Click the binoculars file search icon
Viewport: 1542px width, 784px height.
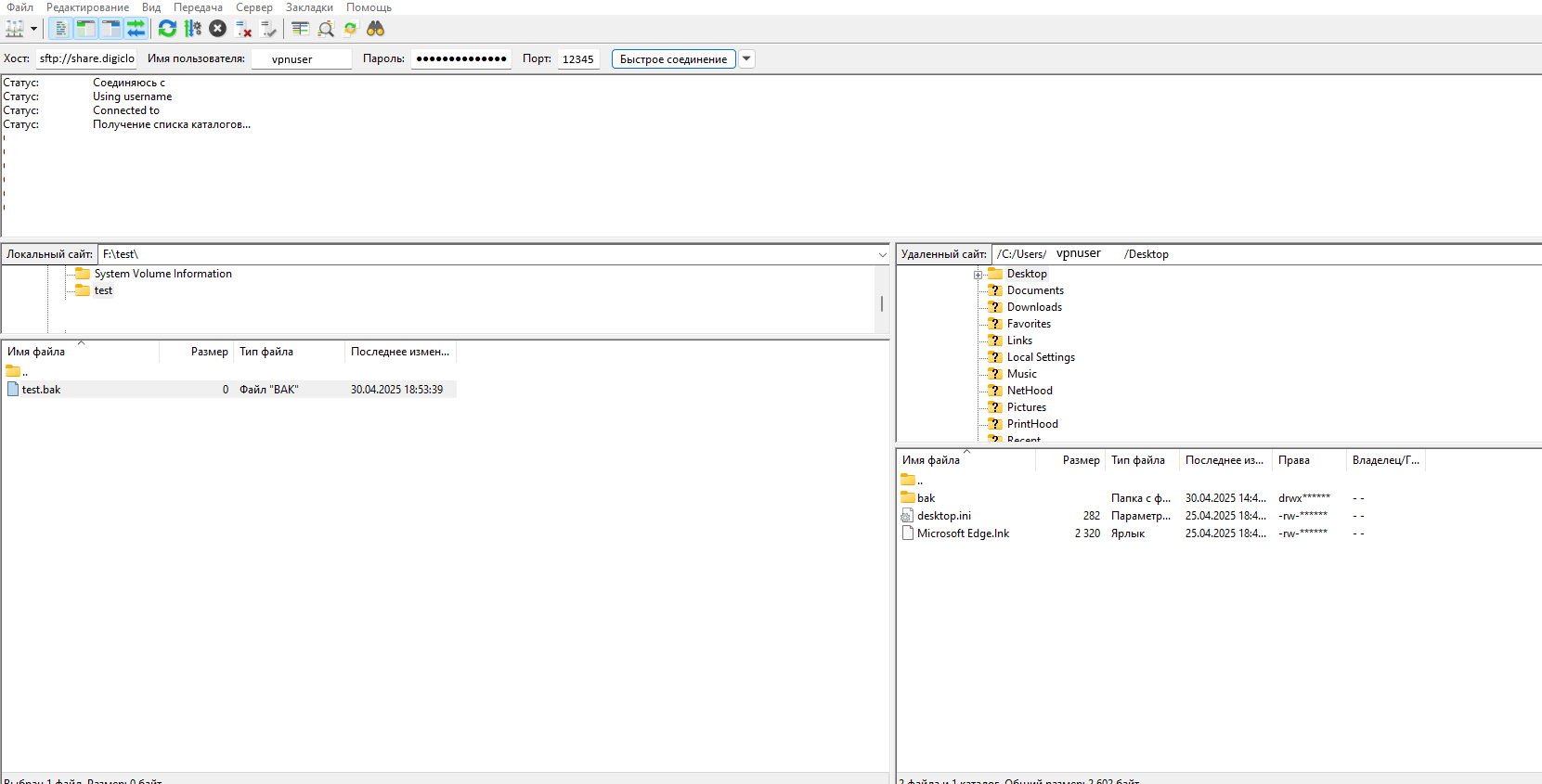376,29
